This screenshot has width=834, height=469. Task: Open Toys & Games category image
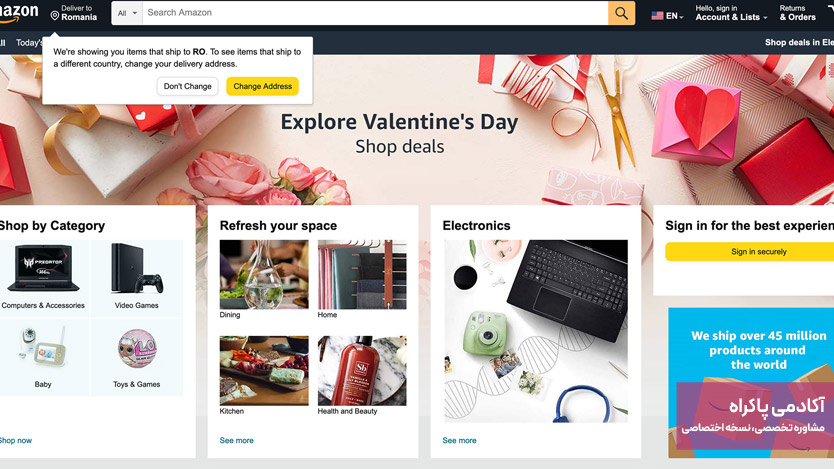click(x=137, y=348)
